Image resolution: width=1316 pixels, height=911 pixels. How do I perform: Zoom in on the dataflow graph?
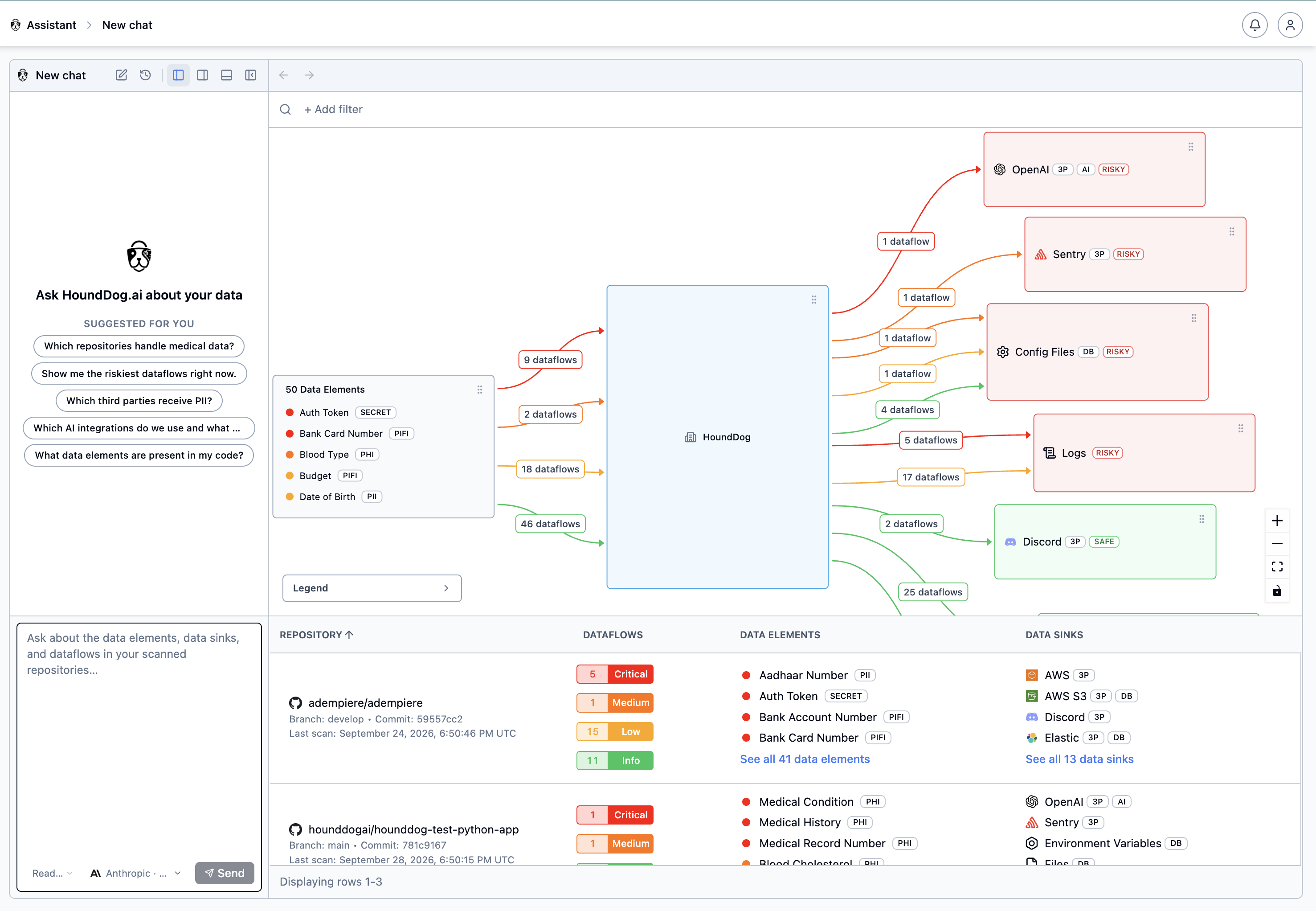(x=1277, y=521)
